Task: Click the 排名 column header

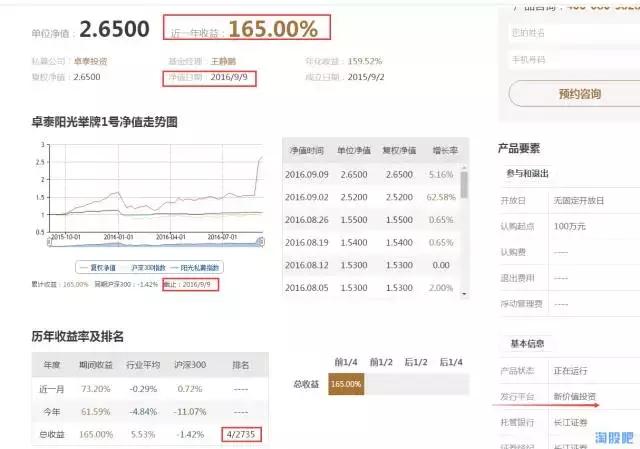Action: pyautogui.click(x=240, y=365)
